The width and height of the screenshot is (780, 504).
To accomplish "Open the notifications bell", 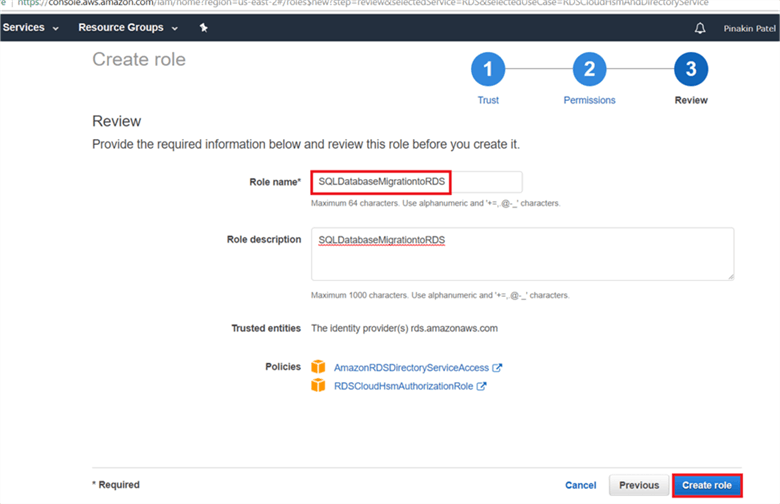I will [x=700, y=28].
